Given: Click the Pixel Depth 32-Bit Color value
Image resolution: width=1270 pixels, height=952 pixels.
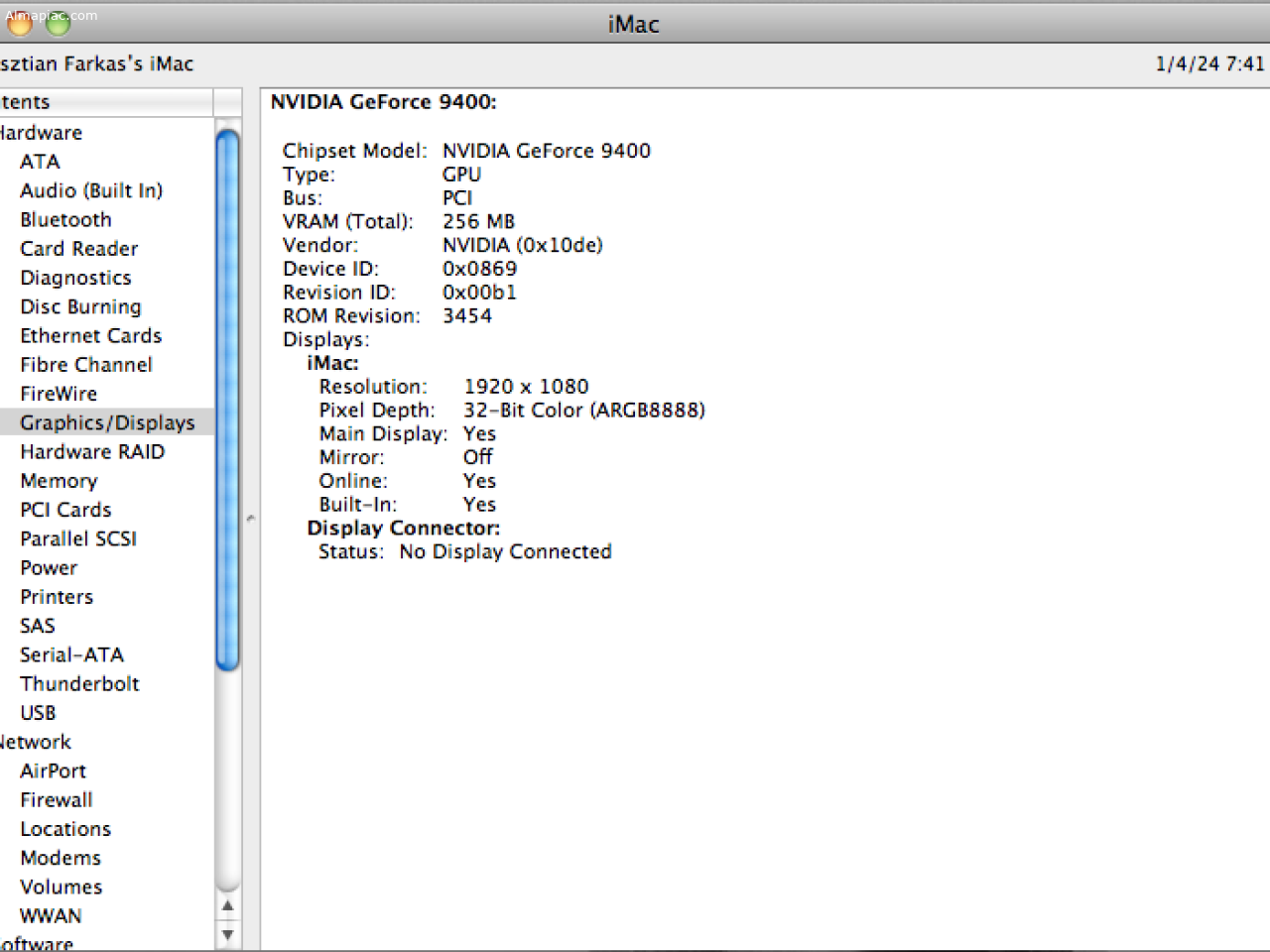Looking at the screenshot, I should point(584,411).
